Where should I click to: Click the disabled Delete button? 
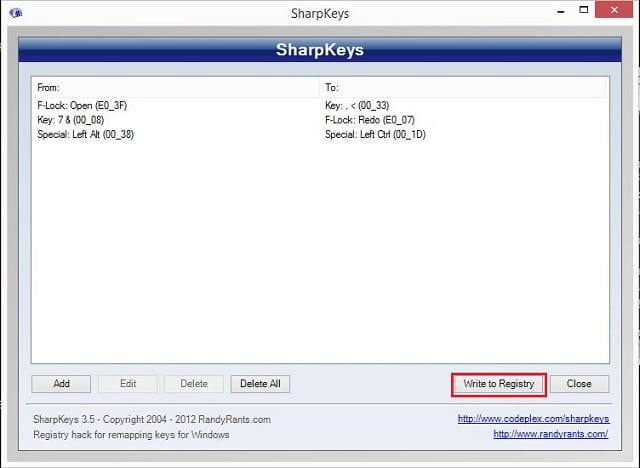[194, 384]
